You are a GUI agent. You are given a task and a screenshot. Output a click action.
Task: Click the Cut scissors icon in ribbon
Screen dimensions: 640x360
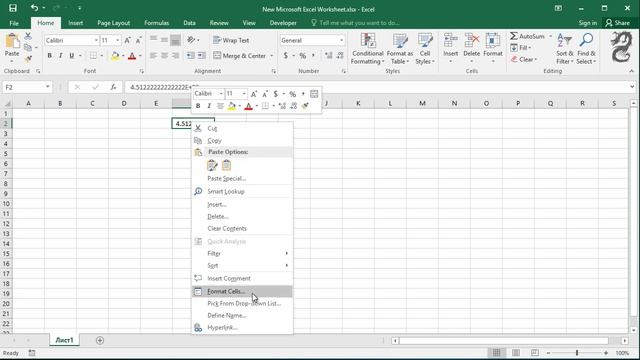click(x=28, y=36)
